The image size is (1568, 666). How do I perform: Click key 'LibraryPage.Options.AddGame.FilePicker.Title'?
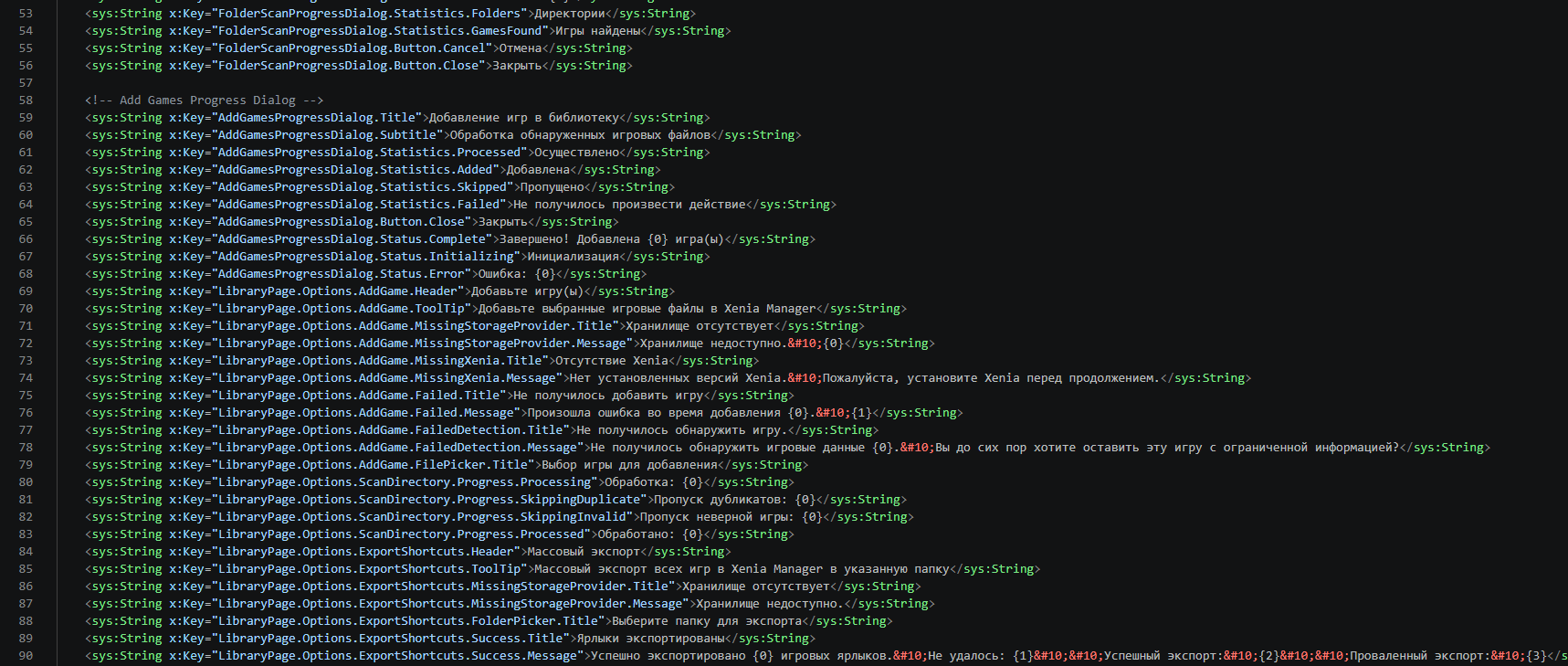[373, 465]
